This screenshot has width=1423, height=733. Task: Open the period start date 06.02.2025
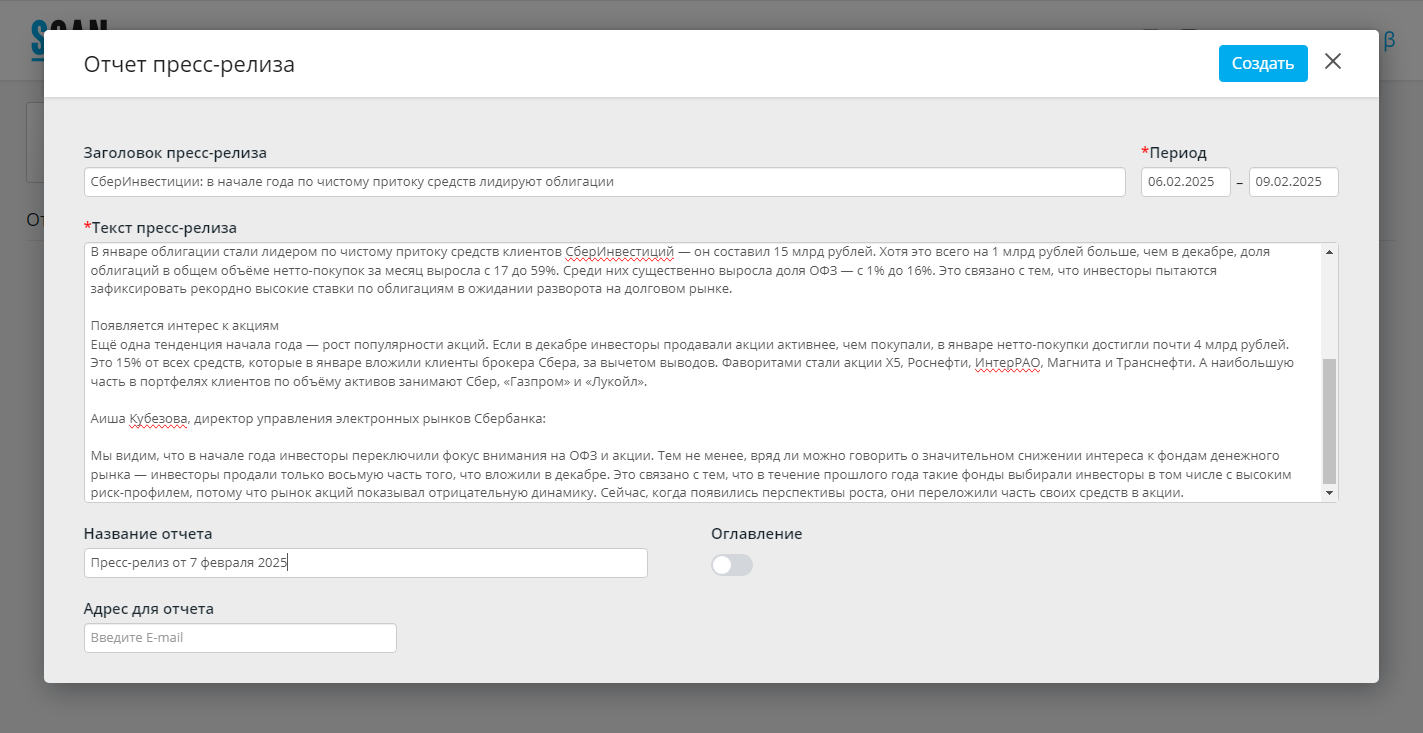[x=1186, y=182]
